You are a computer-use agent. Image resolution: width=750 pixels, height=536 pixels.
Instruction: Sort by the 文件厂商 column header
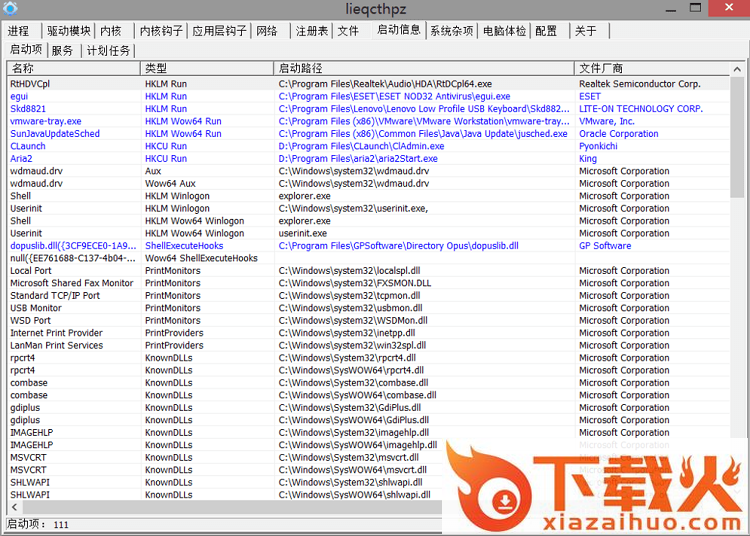point(652,68)
